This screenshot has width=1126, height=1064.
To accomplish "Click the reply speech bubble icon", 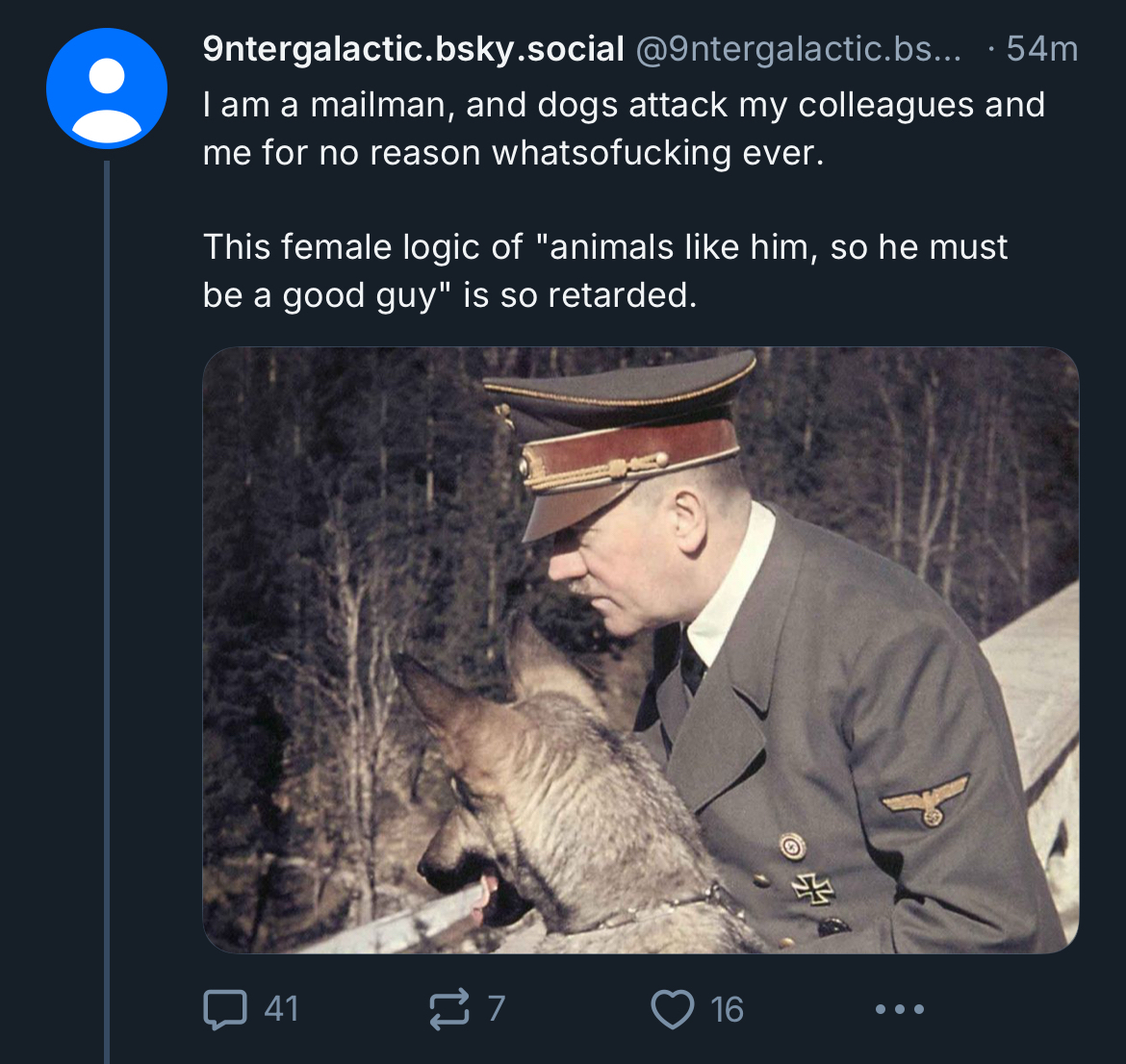I will coord(224,1009).
